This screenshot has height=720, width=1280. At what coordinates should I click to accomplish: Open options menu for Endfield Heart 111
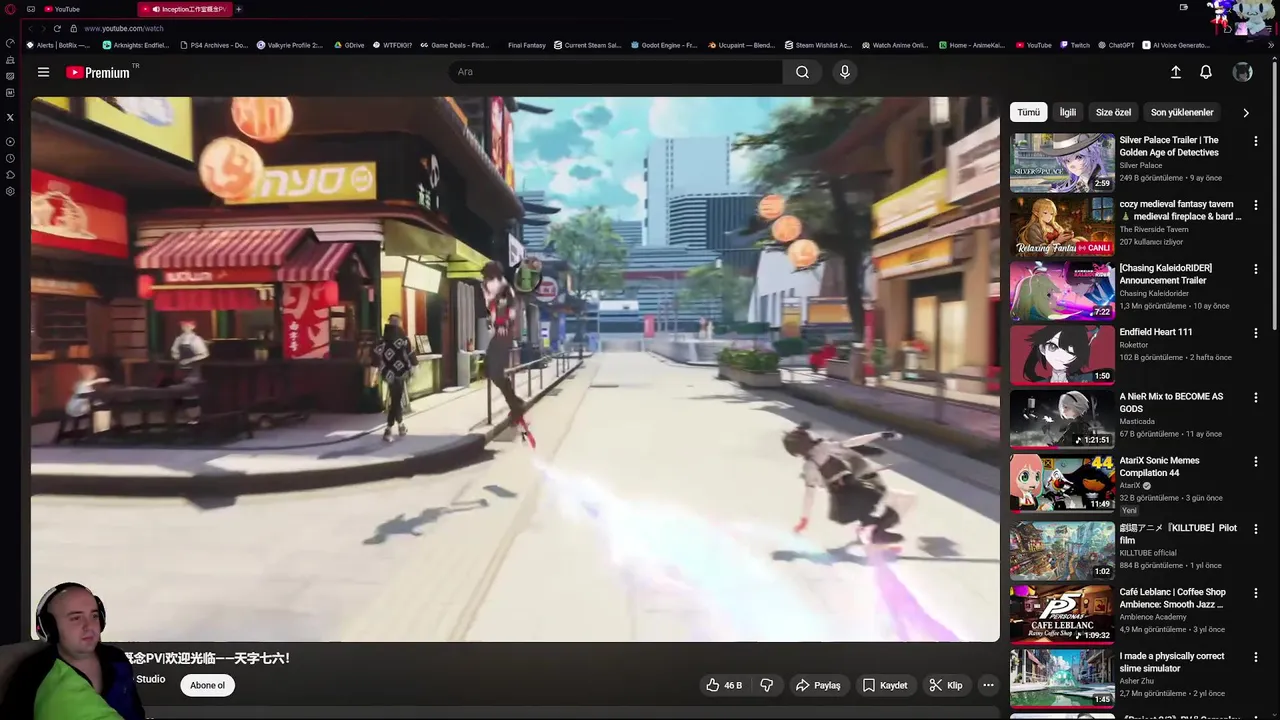click(1256, 333)
